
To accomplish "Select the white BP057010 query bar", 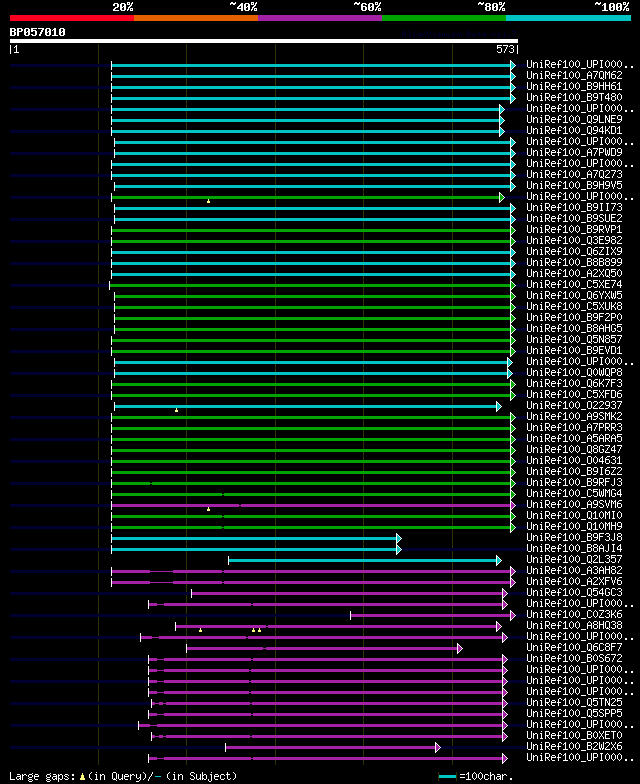I will coord(264,41).
